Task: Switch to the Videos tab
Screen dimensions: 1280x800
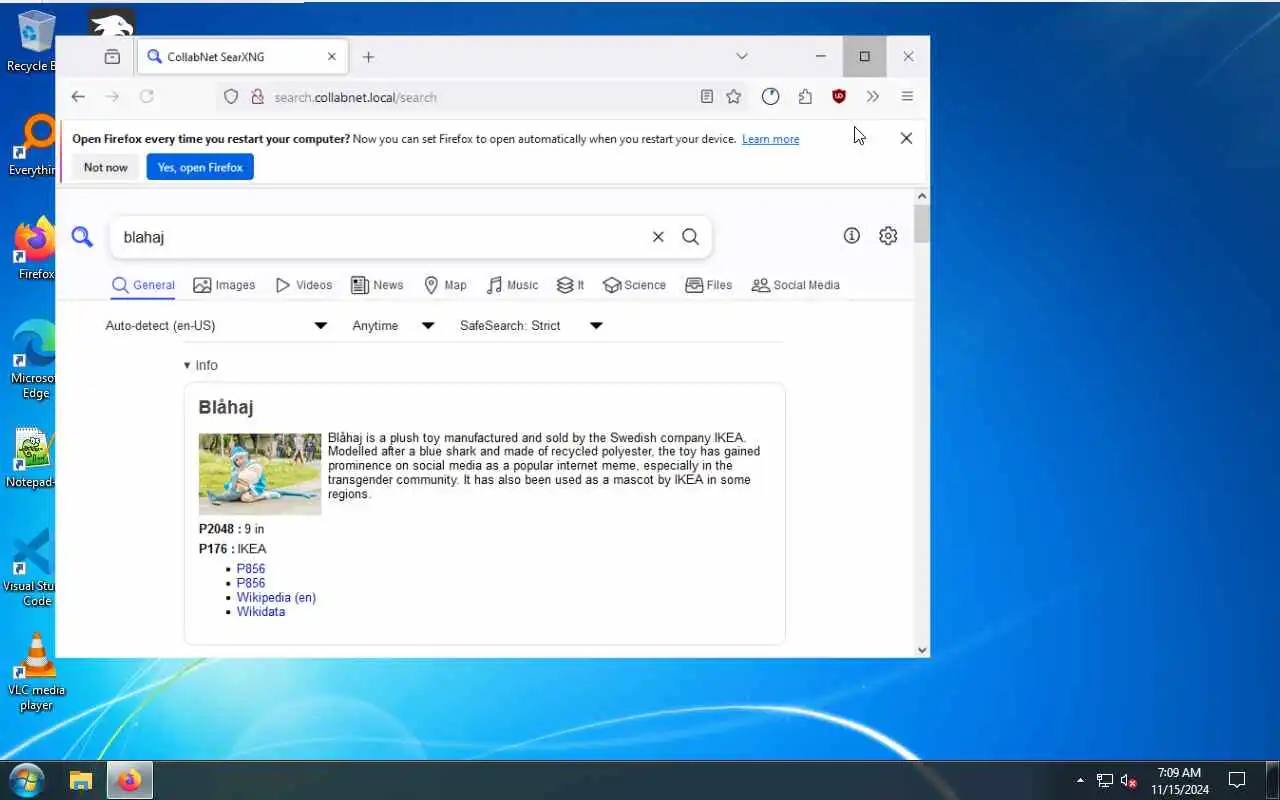Action: coord(303,285)
